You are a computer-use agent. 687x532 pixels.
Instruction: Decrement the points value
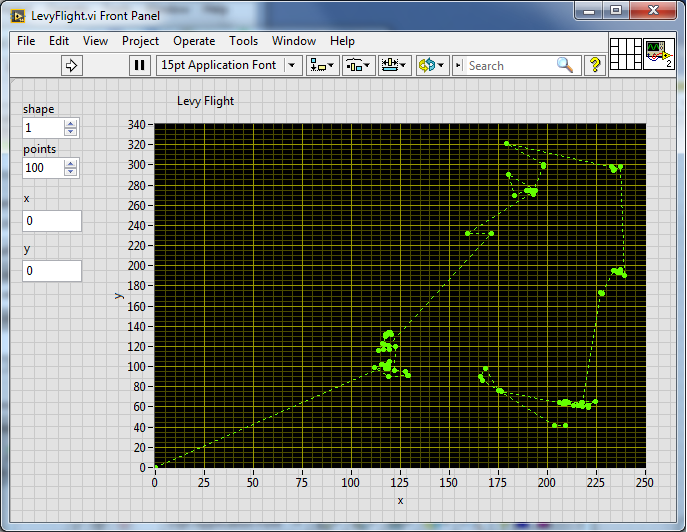pos(70,172)
